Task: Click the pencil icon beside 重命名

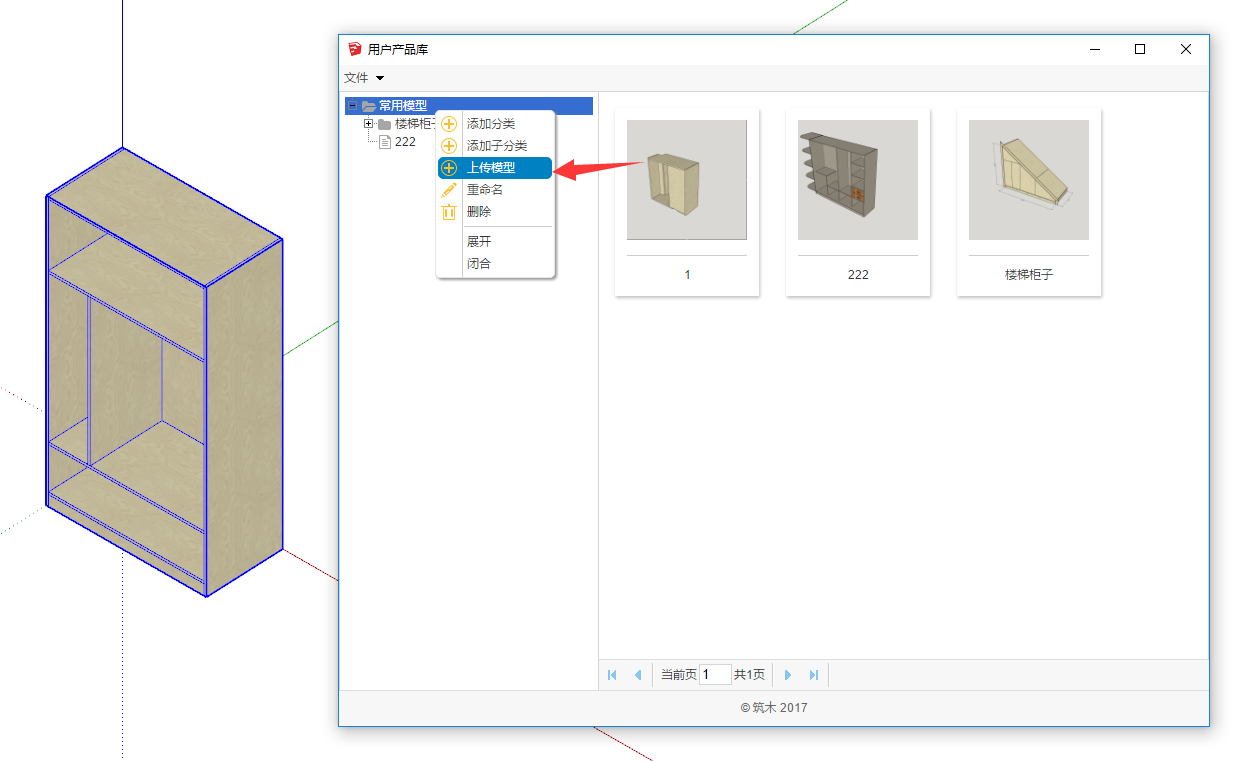Action: (449, 190)
